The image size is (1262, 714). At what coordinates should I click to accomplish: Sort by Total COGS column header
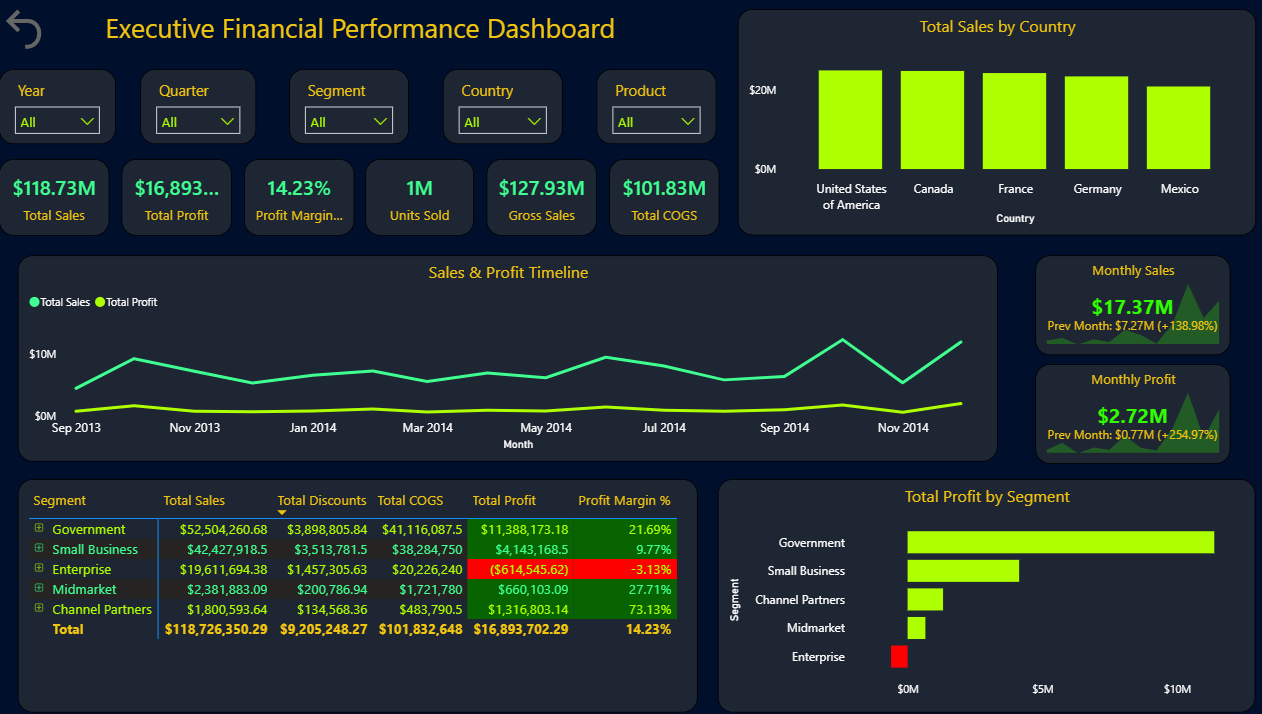pos(410,500)
